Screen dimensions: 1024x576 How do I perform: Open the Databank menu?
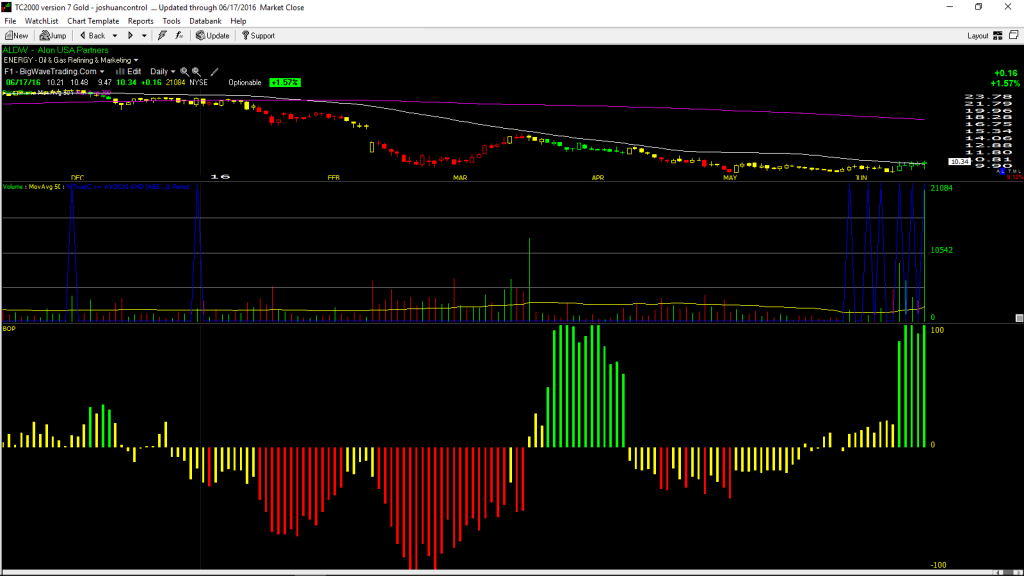click(205, 21)
